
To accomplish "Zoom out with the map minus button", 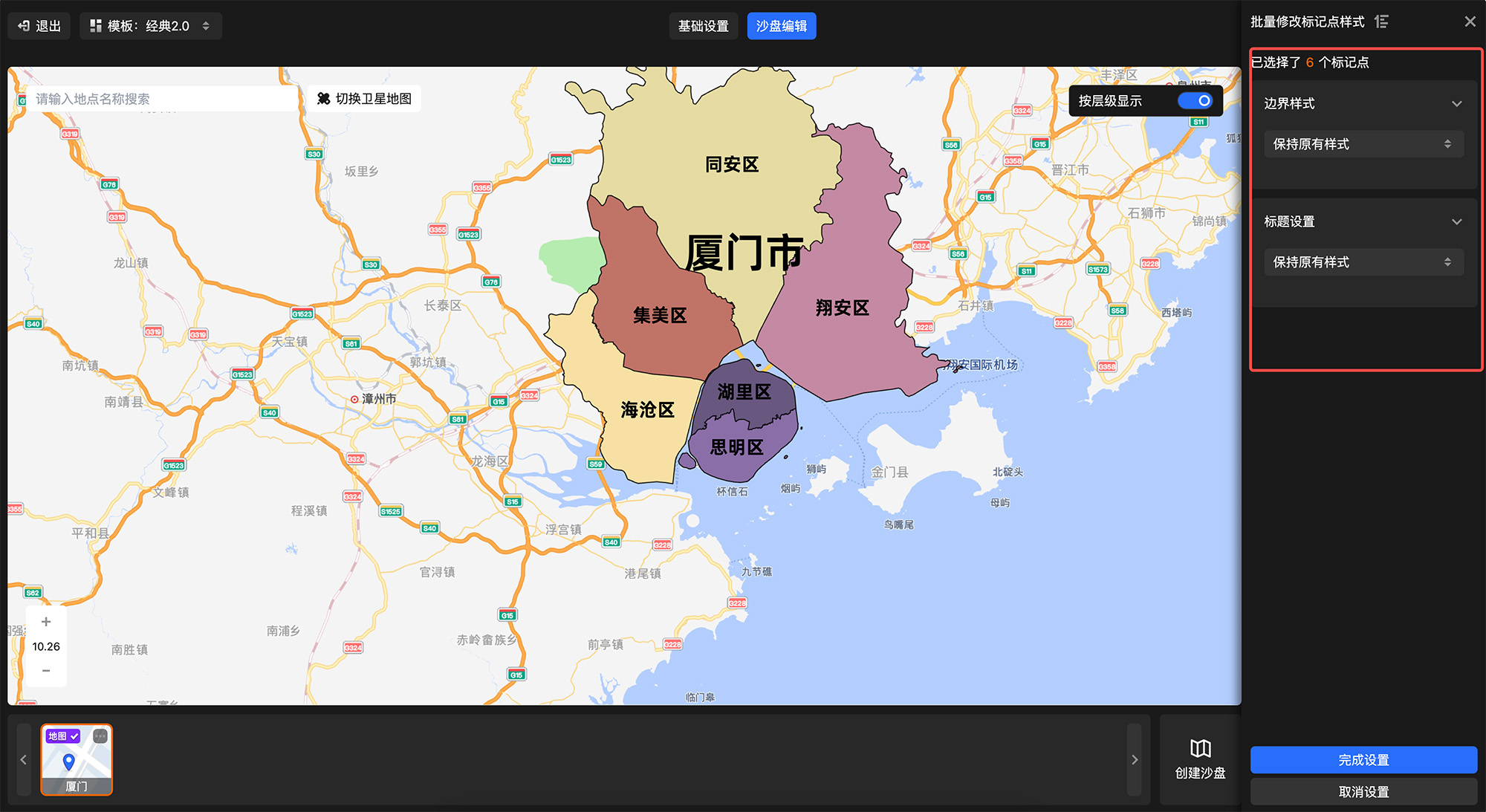I will coord(46,671).
